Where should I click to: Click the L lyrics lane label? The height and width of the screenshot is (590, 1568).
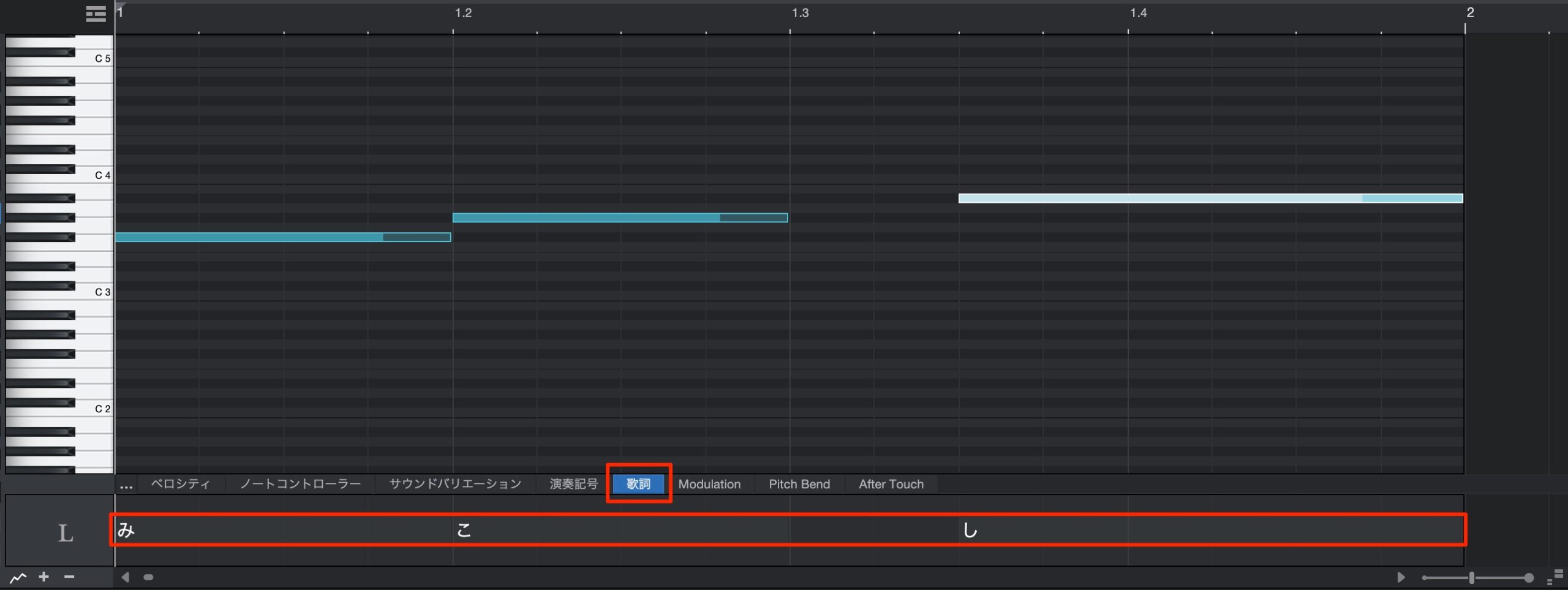coord(66,533)
